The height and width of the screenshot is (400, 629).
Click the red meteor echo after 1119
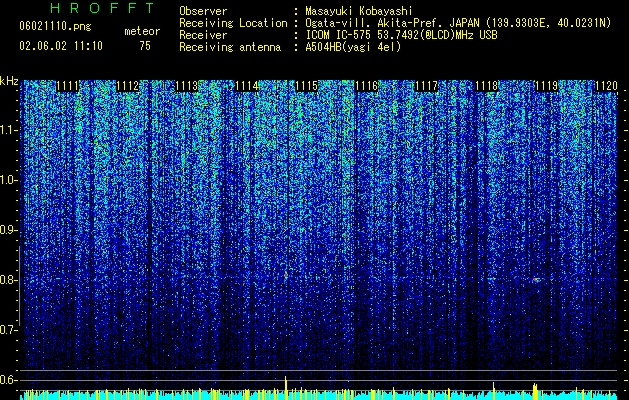(x=536, y=280)
